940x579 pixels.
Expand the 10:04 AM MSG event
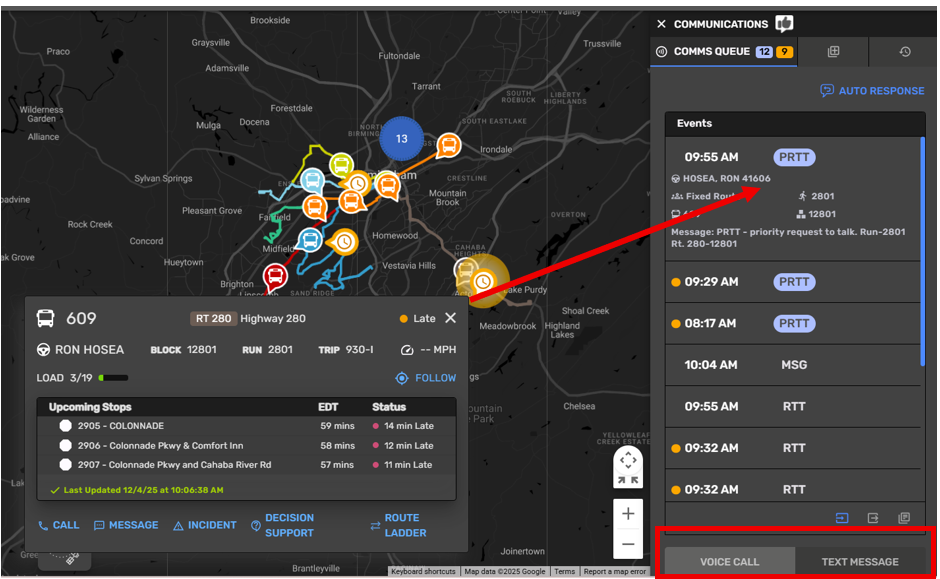pyautogui.click(x=793, y=366)
